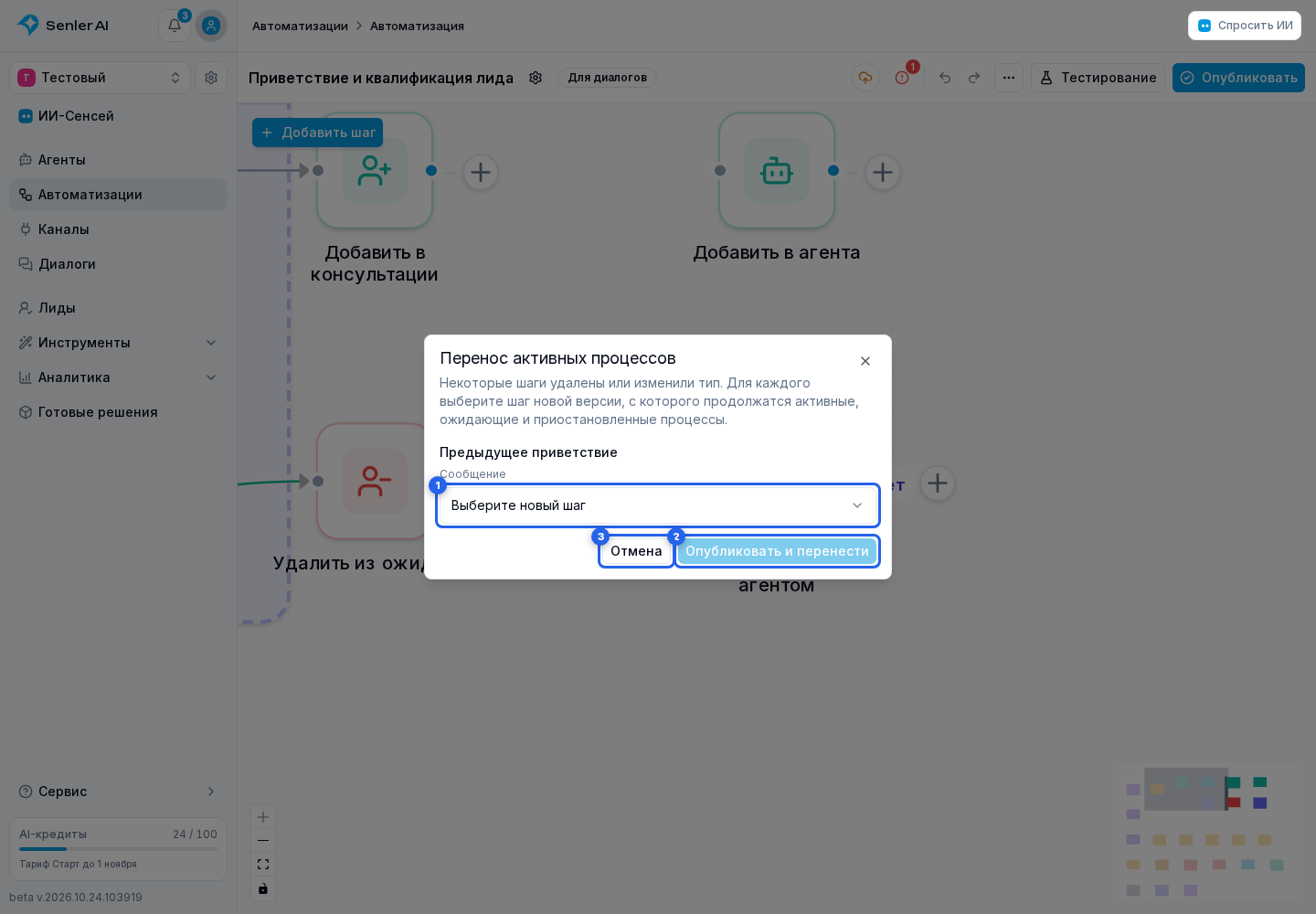Click the Опубликовать button in header

(1238, 78)
